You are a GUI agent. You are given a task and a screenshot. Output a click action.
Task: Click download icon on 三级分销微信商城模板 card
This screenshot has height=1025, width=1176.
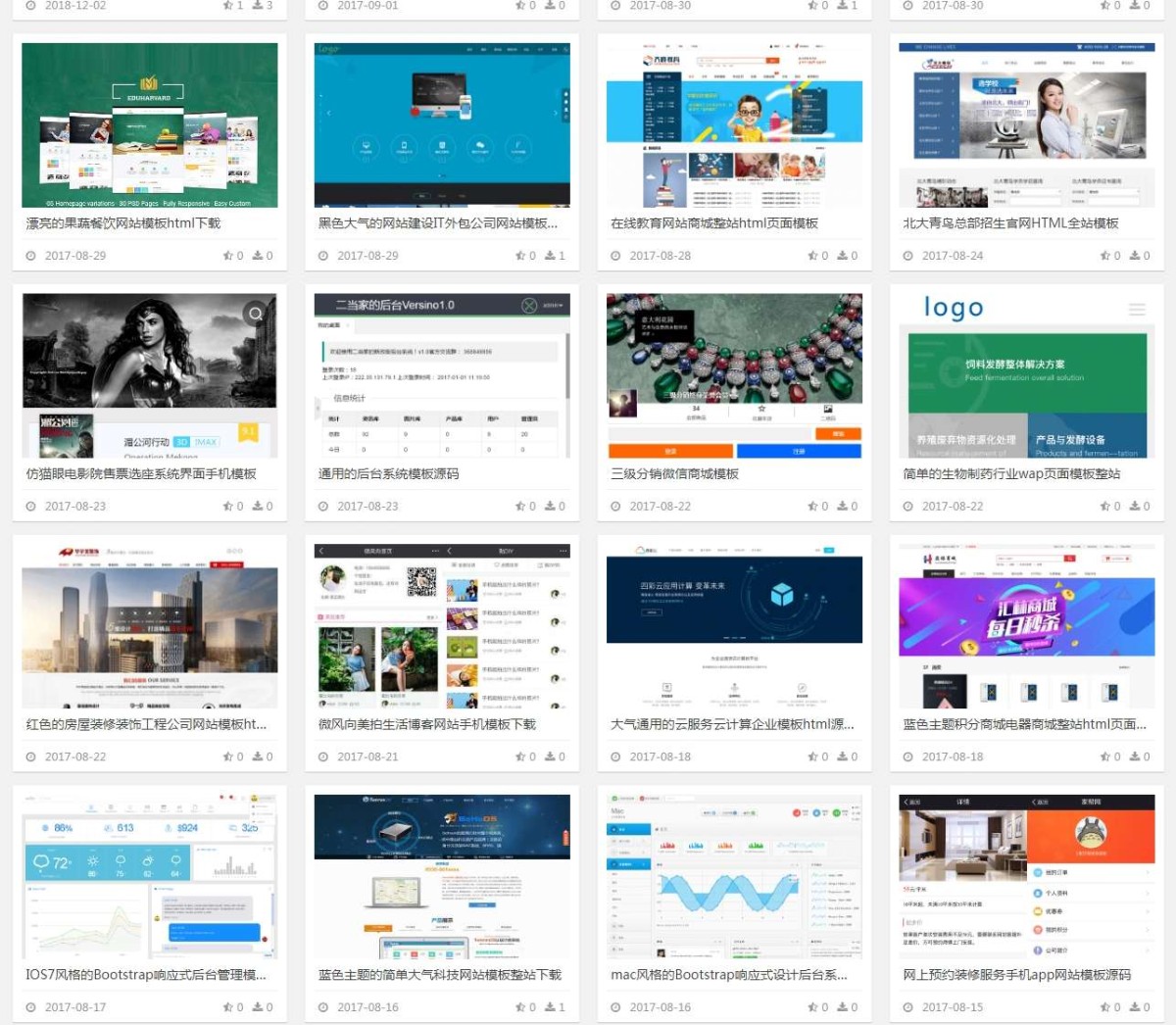click(841, 507)
